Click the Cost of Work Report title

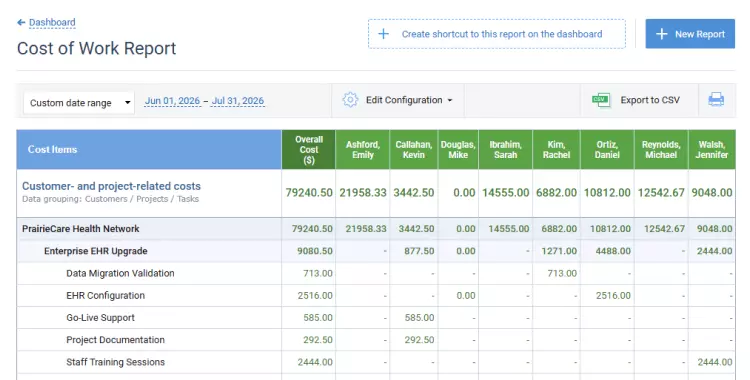click(97, 48)
